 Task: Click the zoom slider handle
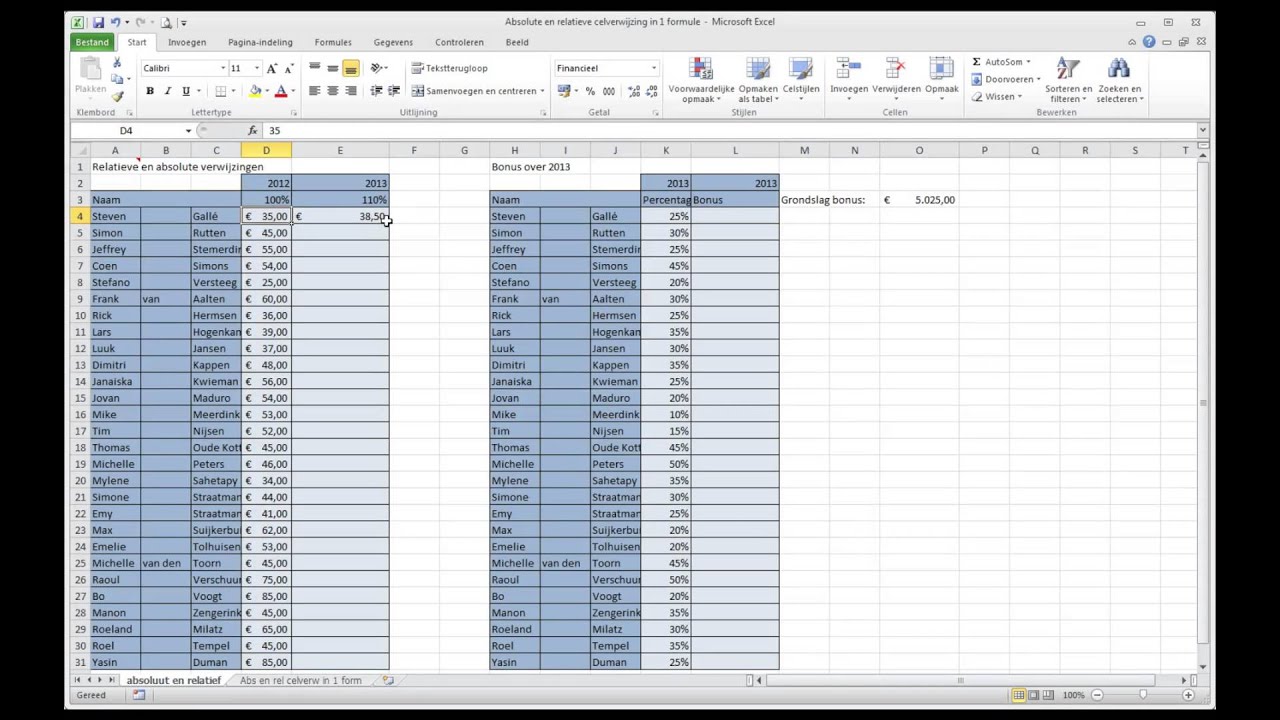click(x=1143, y=695)
